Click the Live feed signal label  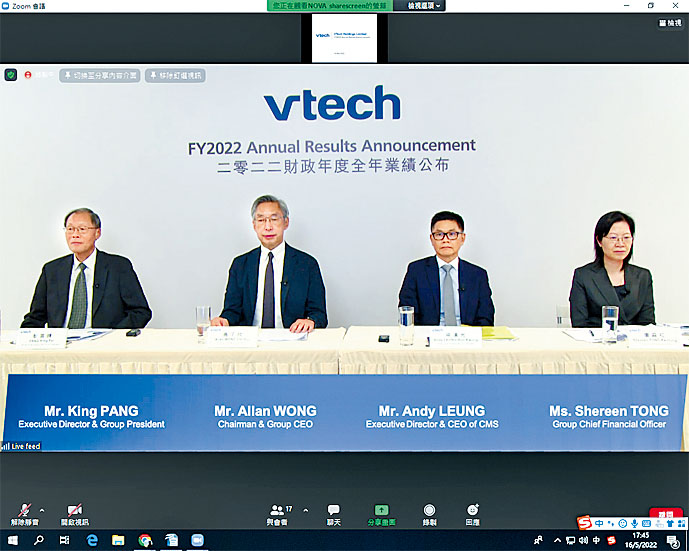(21, 446)
